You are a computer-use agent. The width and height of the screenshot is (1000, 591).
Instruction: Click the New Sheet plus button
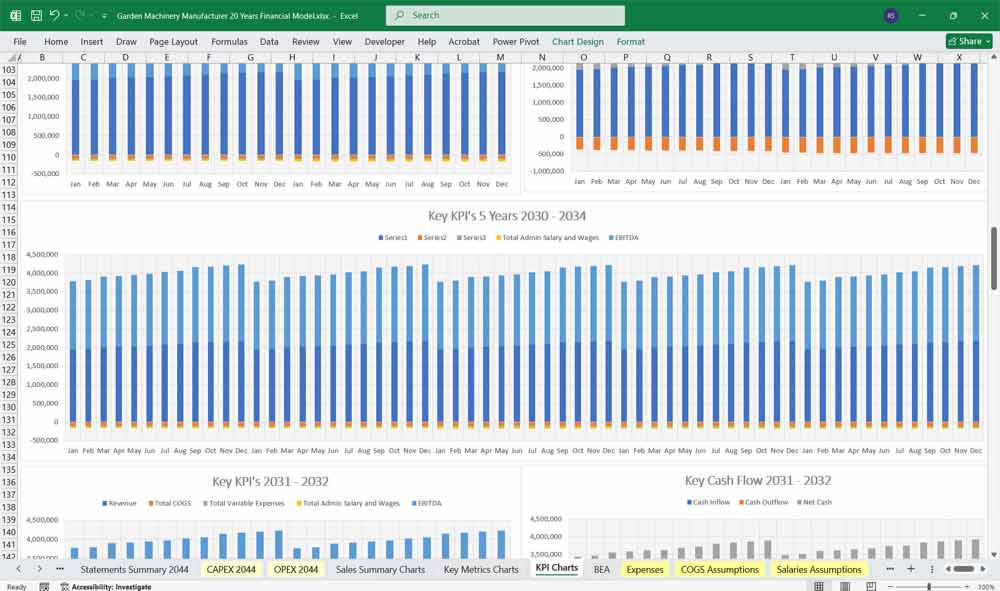pos(911,568)
